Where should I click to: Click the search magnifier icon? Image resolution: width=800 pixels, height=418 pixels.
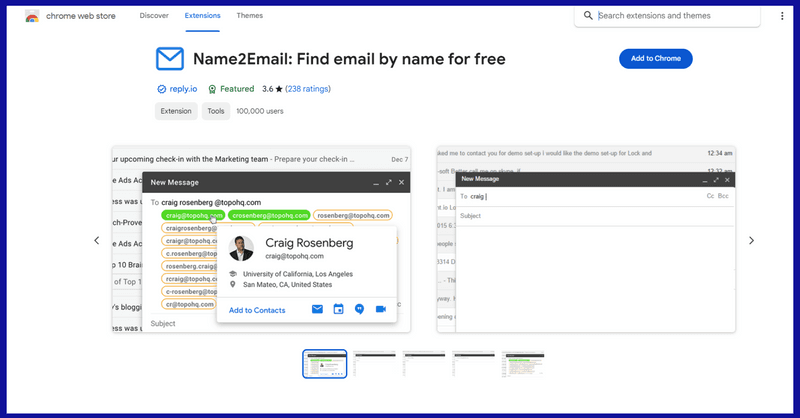tap(587, 16)
